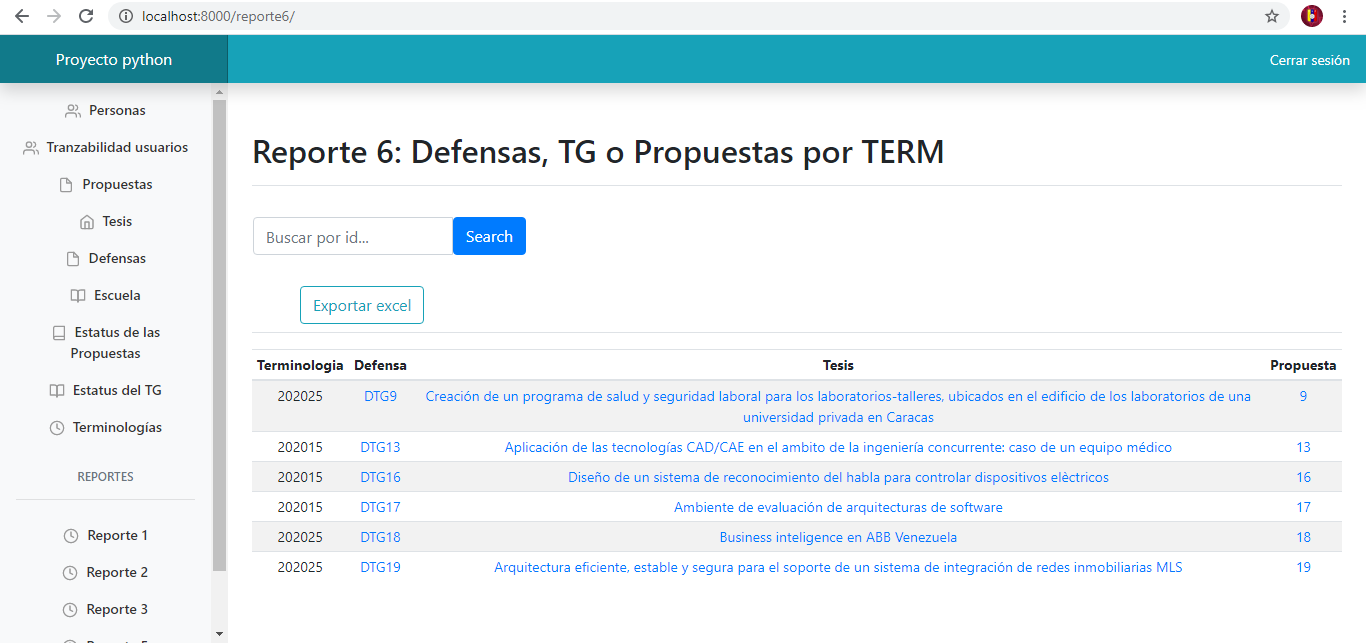This screenshot has height=643, width=1366.
Task: Open defense link DTG13
Action: click(x=380, y=447)
